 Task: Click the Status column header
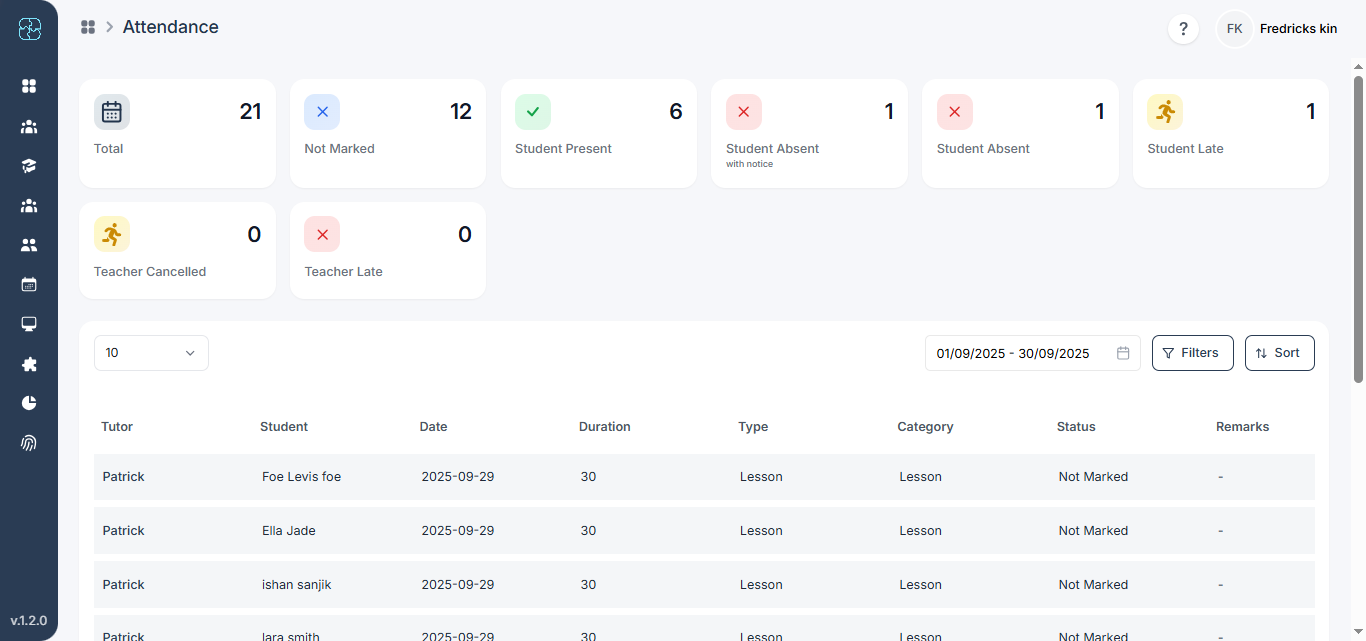coord(1076,427)
